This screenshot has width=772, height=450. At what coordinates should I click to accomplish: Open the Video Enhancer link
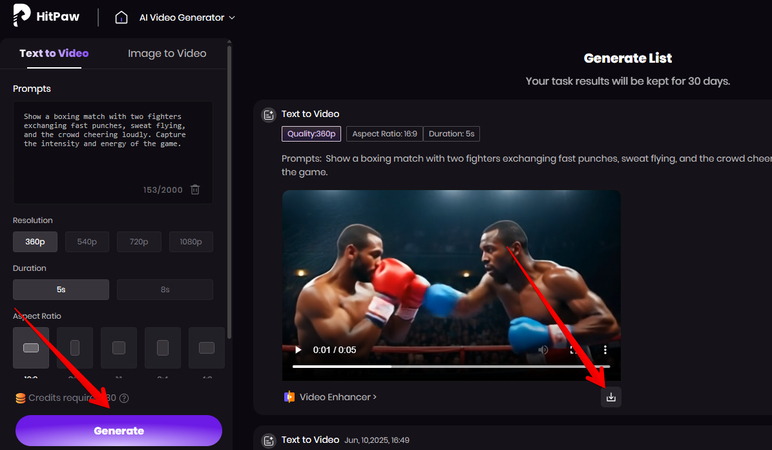click(338, 397)
